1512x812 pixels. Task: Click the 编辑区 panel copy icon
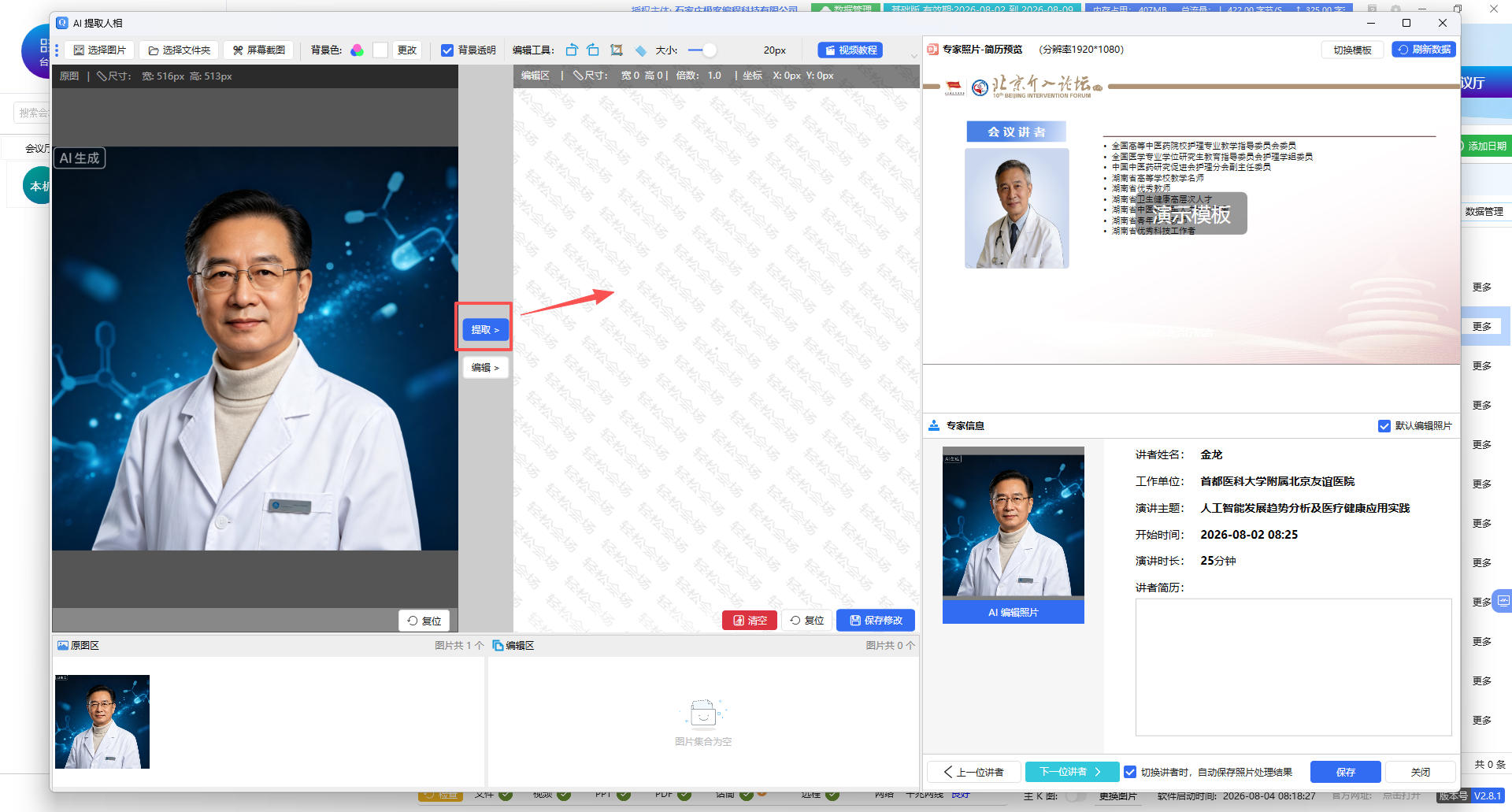pos(498,645)
